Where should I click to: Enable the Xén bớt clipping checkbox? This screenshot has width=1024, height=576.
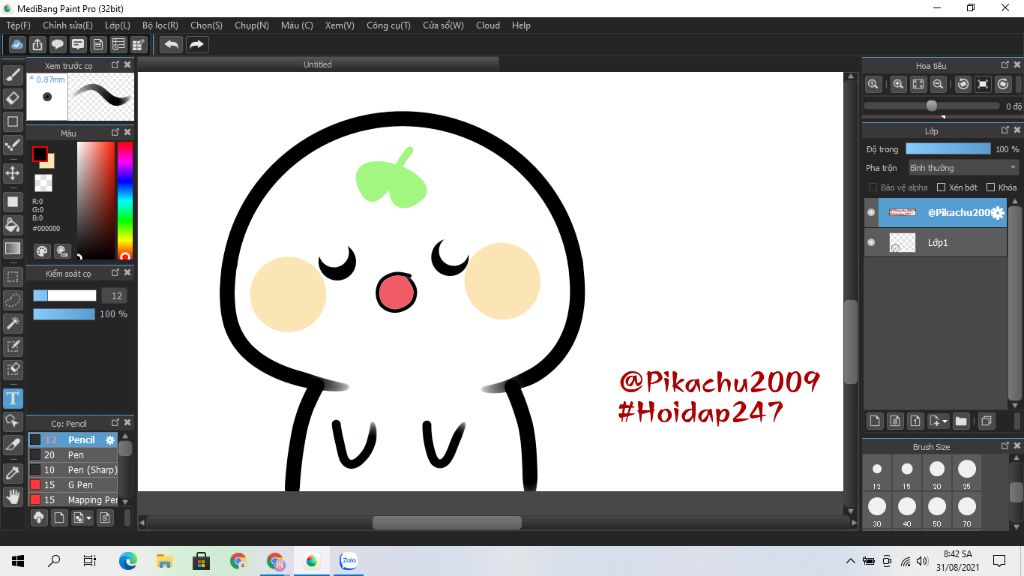tap(941, 187)
